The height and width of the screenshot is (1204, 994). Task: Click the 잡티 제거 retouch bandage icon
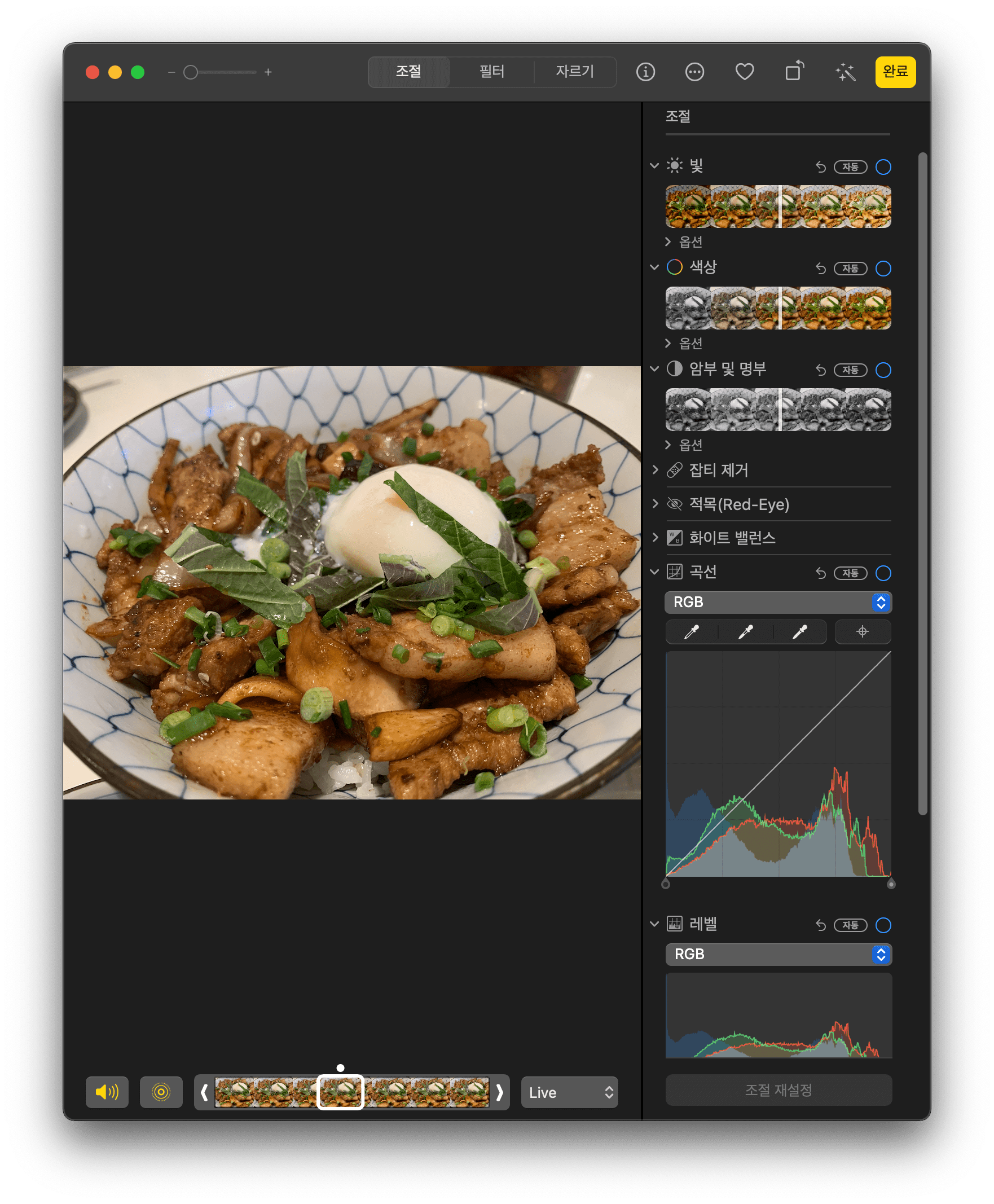coord(675,471)
